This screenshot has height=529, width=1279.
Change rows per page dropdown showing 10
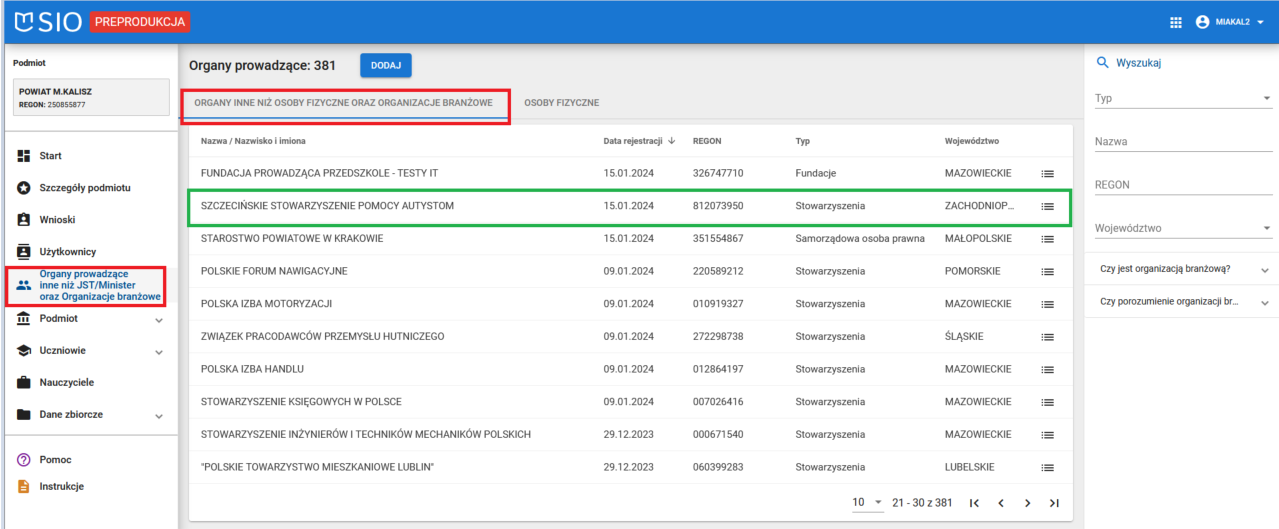(x=867, y=502)
